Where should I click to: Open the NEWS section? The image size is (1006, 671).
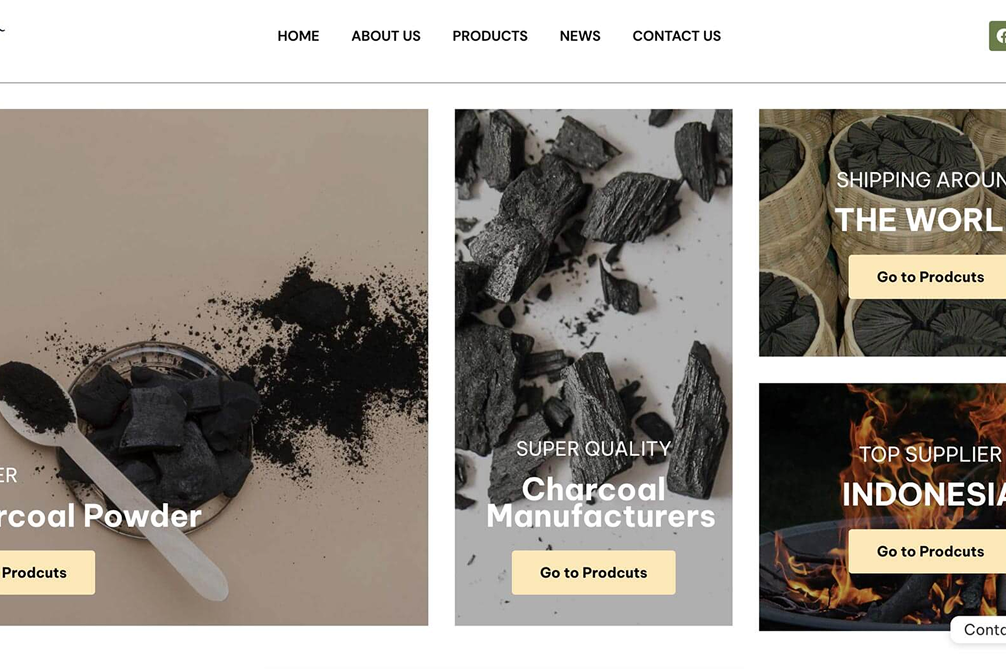pos(580,36)
